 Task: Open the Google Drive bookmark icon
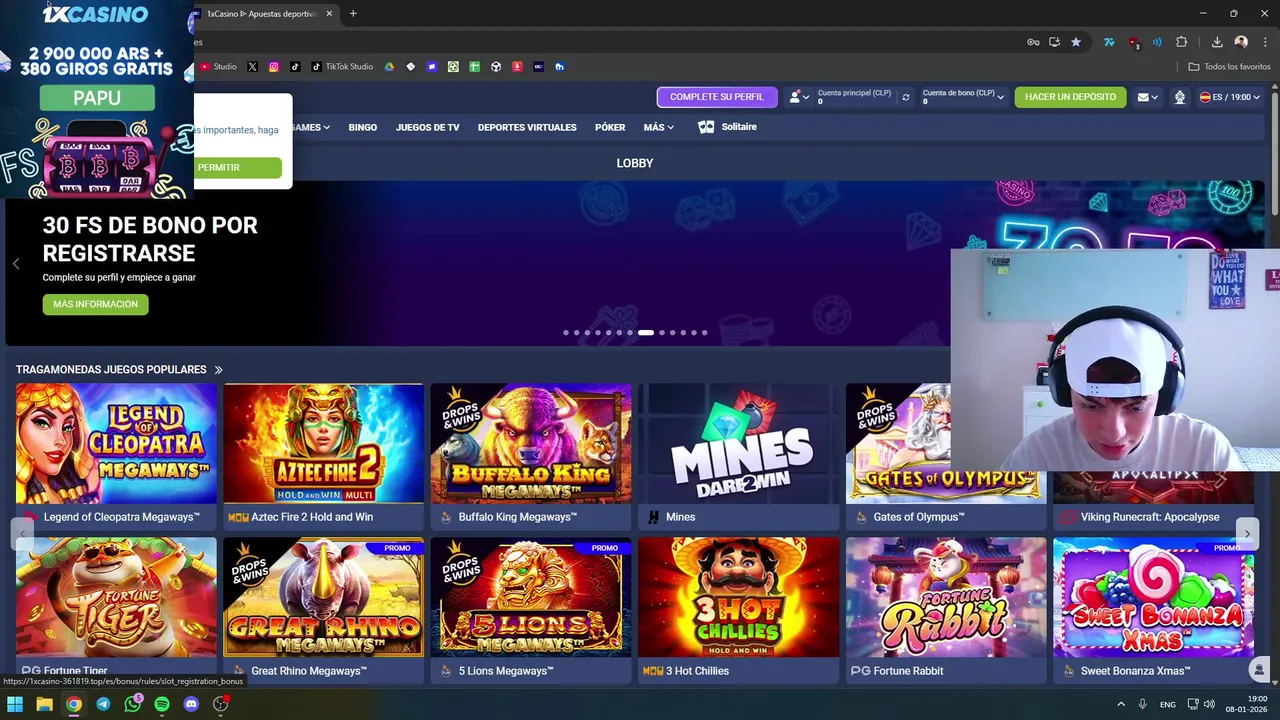pos(389,67)
